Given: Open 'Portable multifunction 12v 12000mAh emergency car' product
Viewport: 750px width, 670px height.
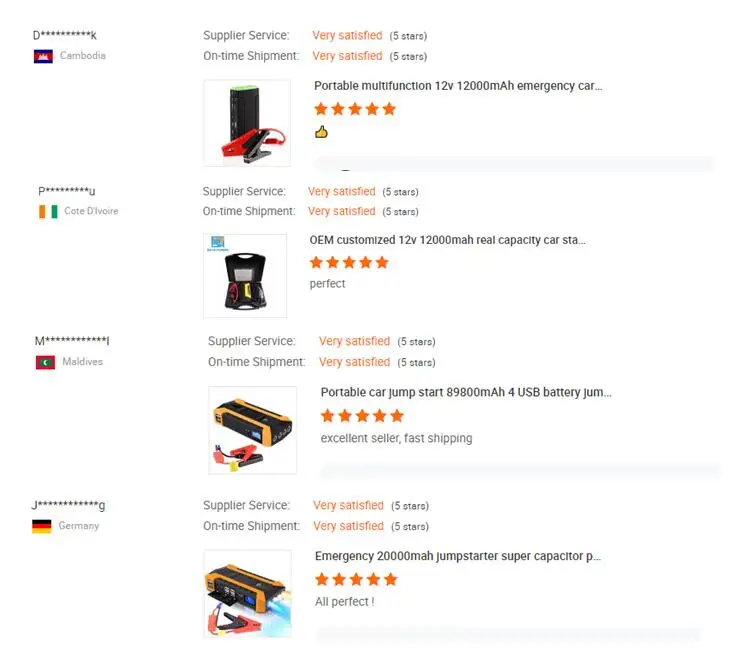Looking at the screenshot, I should pyautogui.click(x=458, y=86).
